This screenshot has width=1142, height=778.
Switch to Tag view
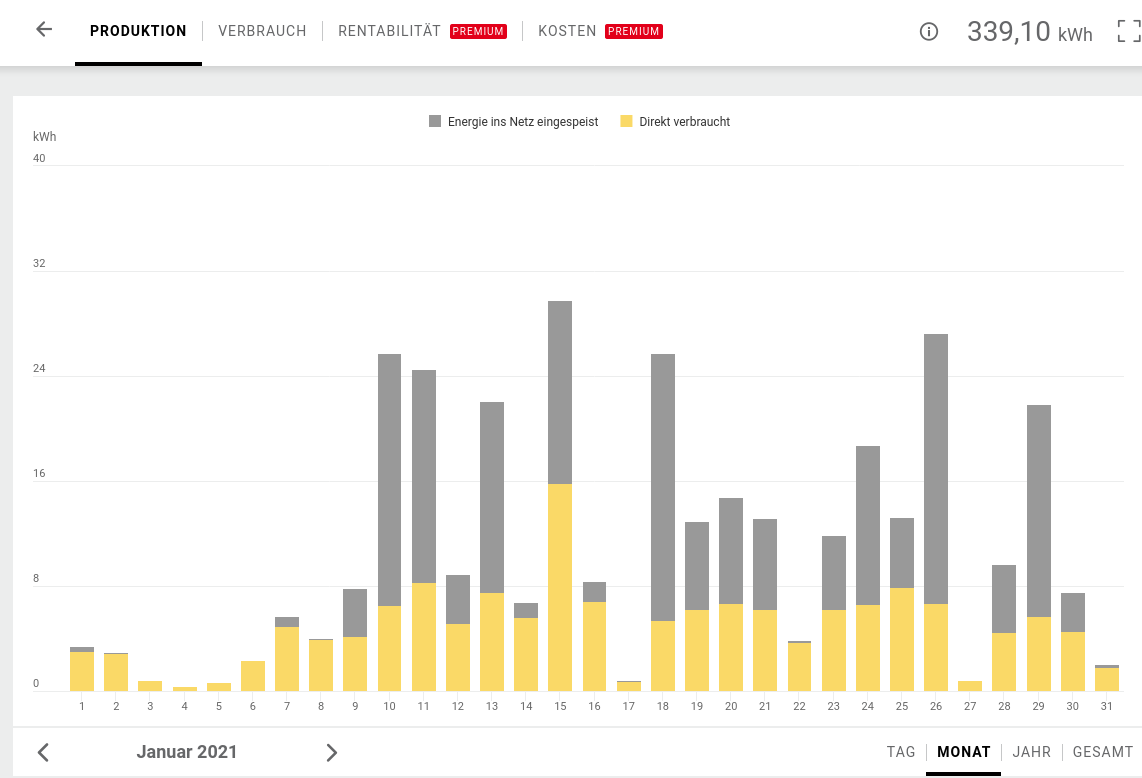tap(900, 752)
